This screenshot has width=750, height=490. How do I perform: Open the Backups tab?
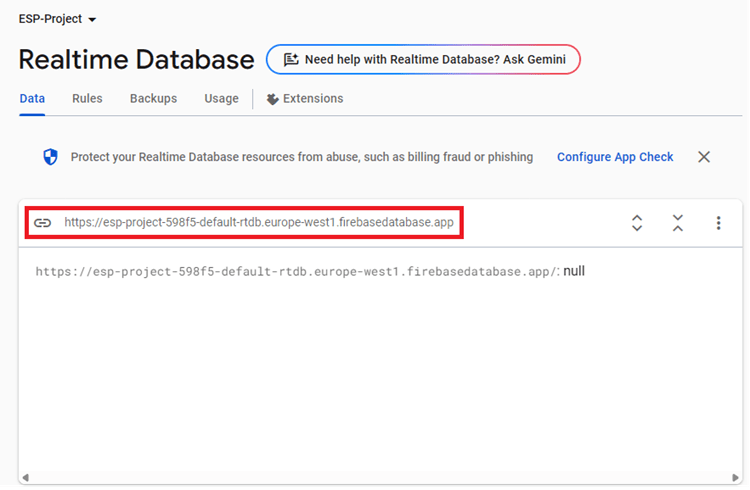coord(154,99)
